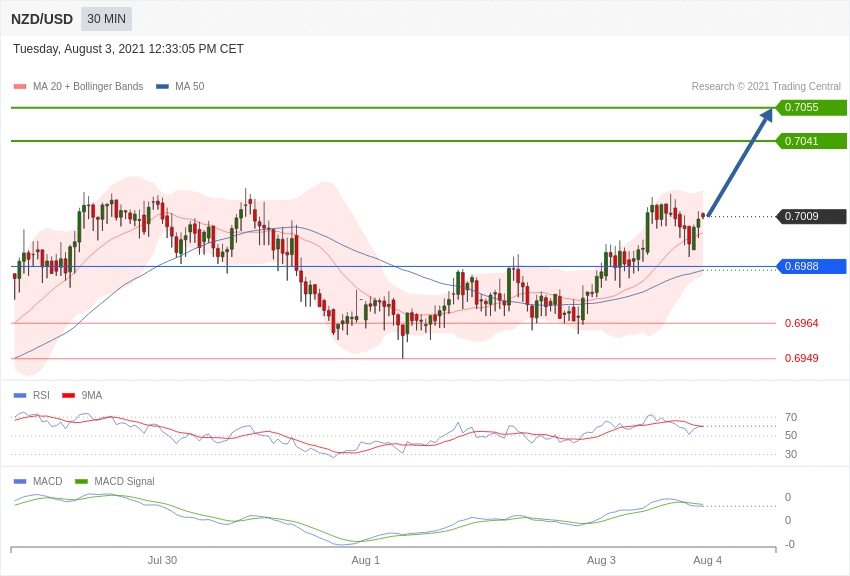Click the MACD Signal green legend swatch
This screenshot has width=850, height=576.
click(x=81, y=481)
